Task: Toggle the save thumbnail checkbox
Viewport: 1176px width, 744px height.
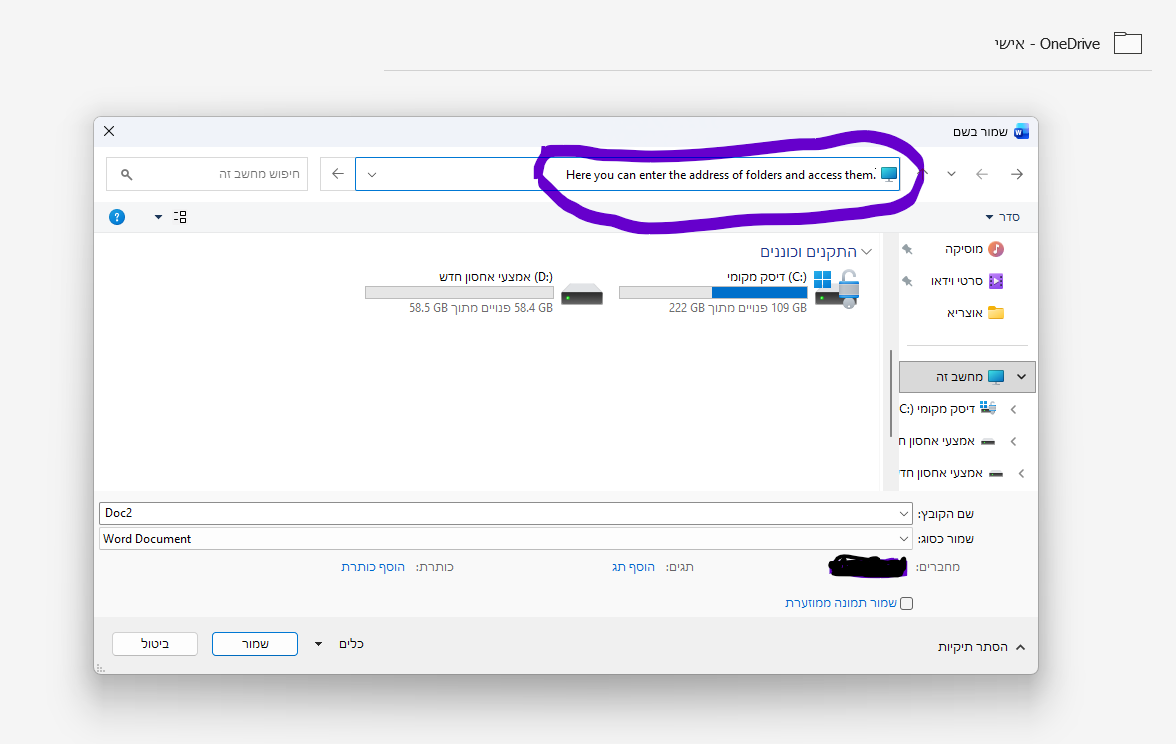Action: coord(907,603)
